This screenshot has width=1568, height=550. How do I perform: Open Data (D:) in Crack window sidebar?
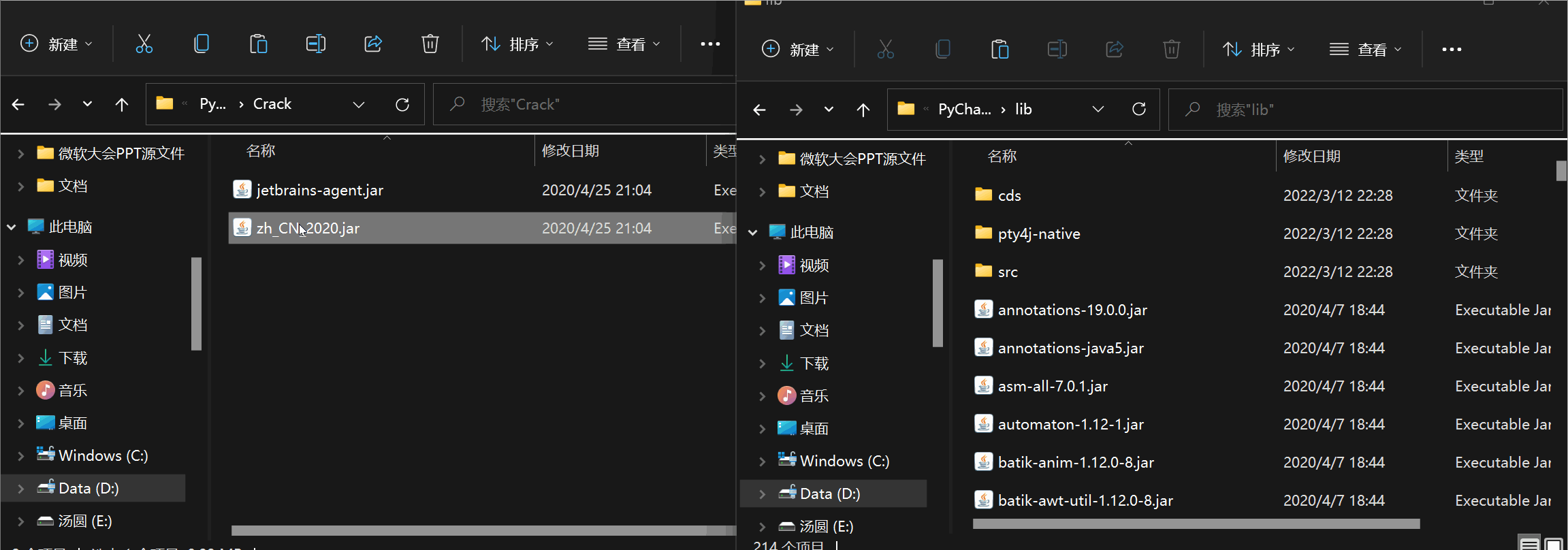click(x=94, y=489)
